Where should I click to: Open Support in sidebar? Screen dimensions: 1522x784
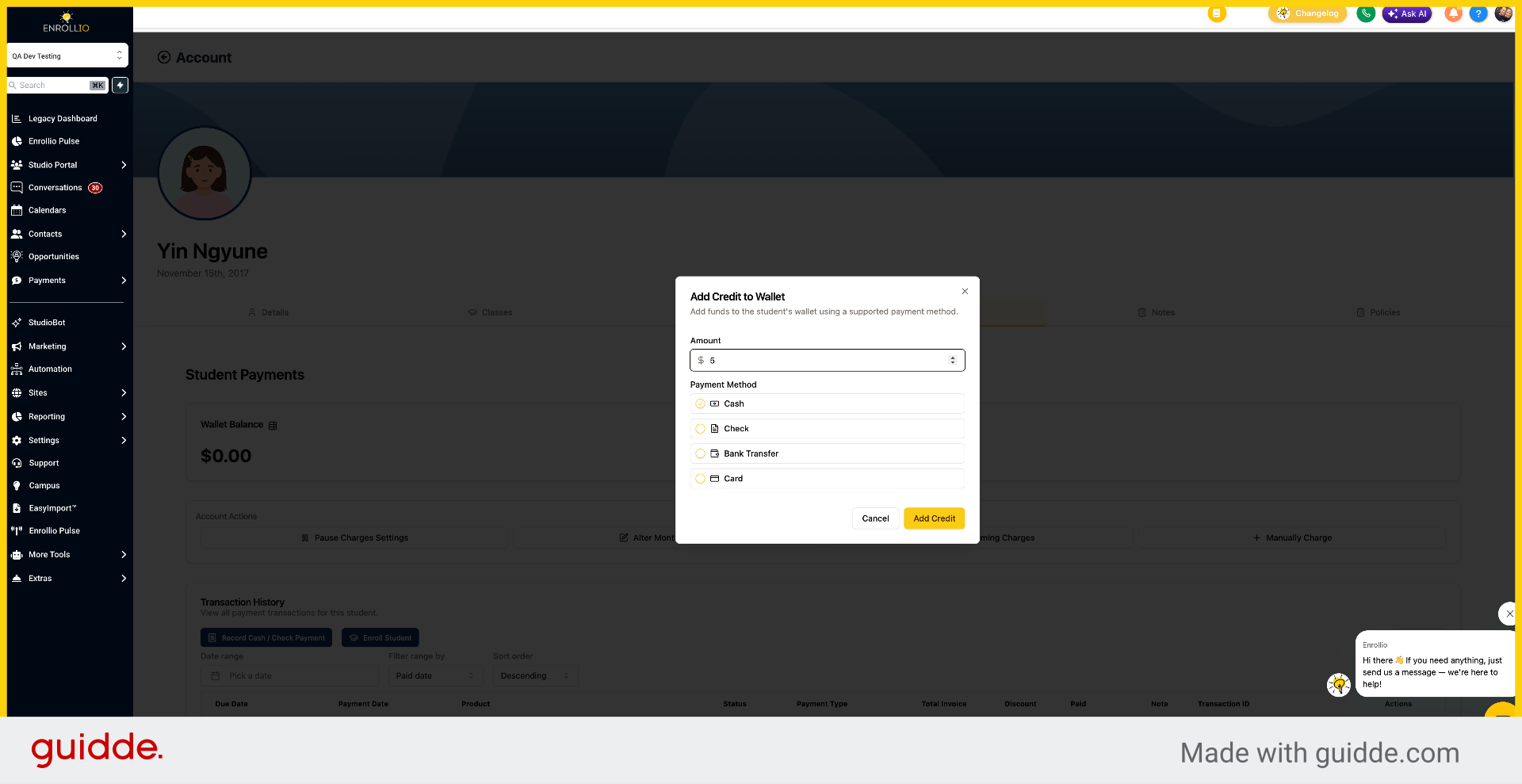(44, 463)
